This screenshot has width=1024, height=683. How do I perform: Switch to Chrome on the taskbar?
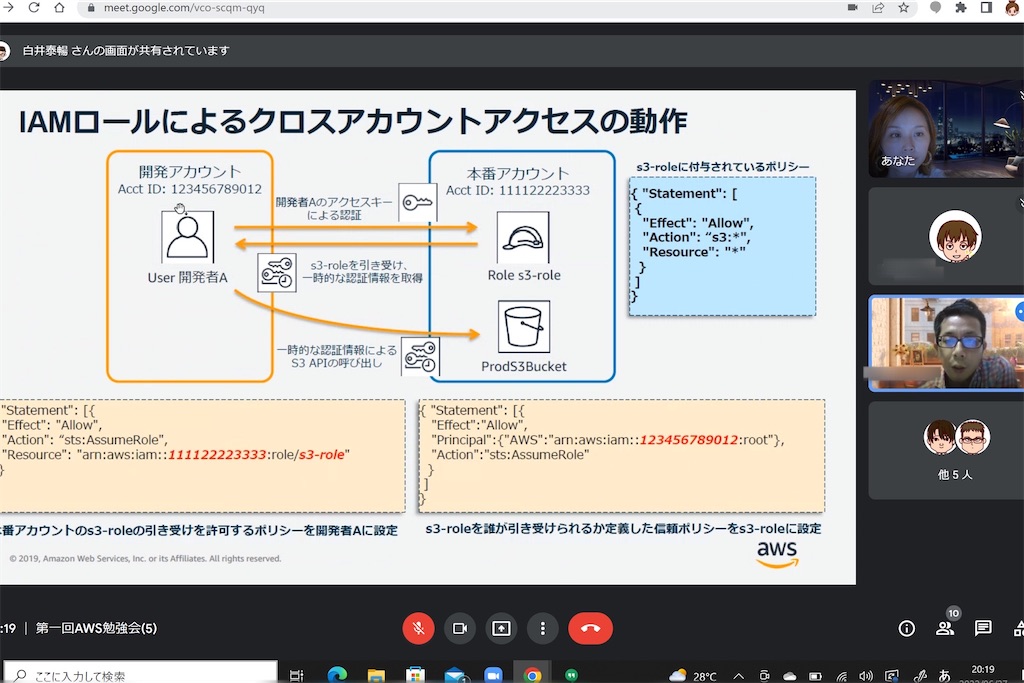point(532,675)
